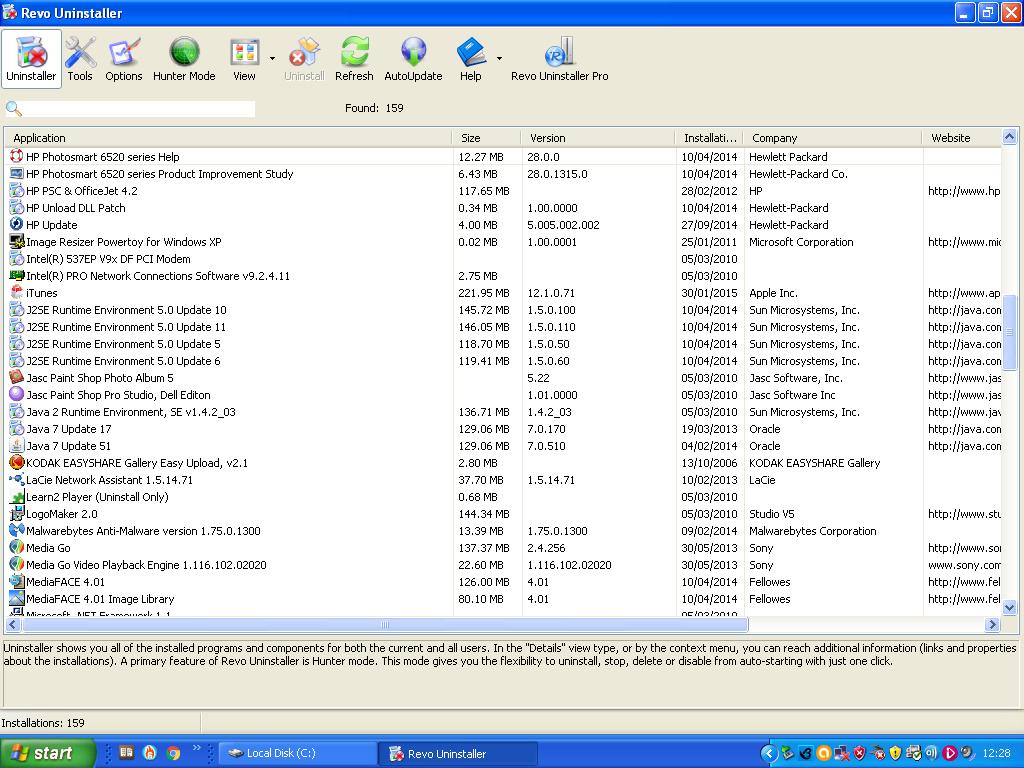Click the Revo Uninstaller taskbar button
The image size is (1024, 768).
point(458,753)
